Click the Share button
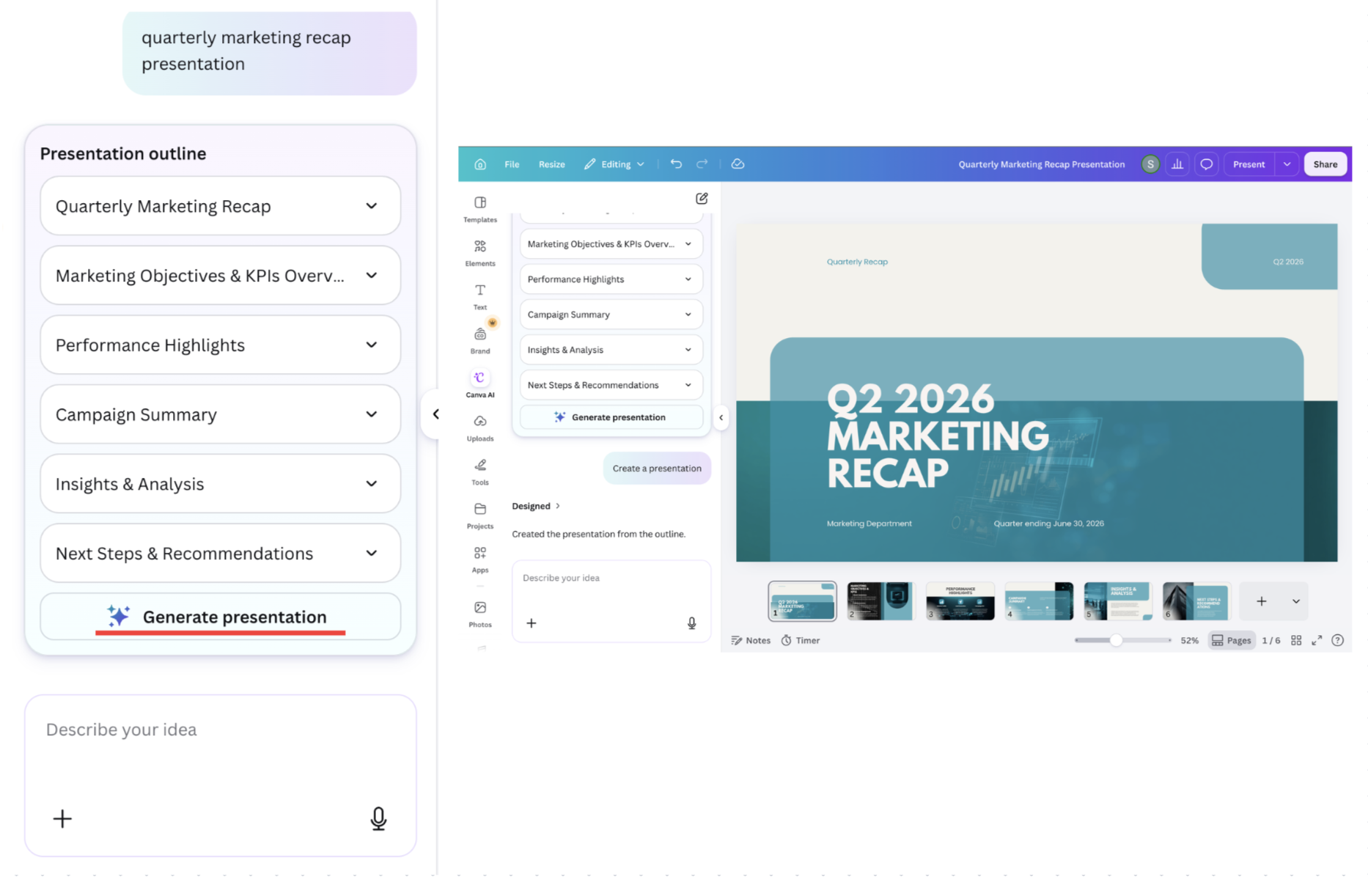The width and height of the screenshot is (1368, 896). click(x=1325, y=164)
